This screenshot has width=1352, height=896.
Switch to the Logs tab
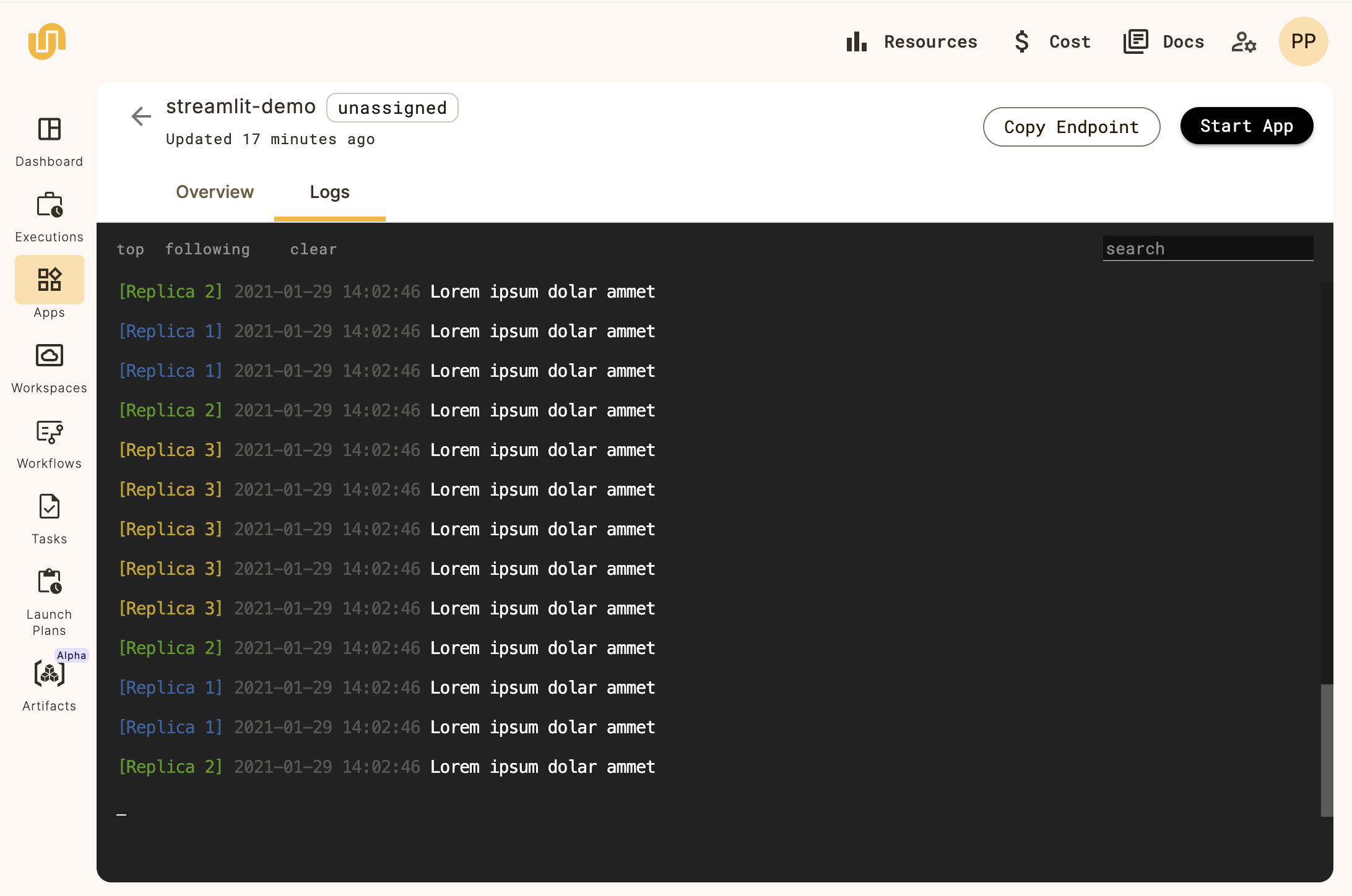point(329,192)
